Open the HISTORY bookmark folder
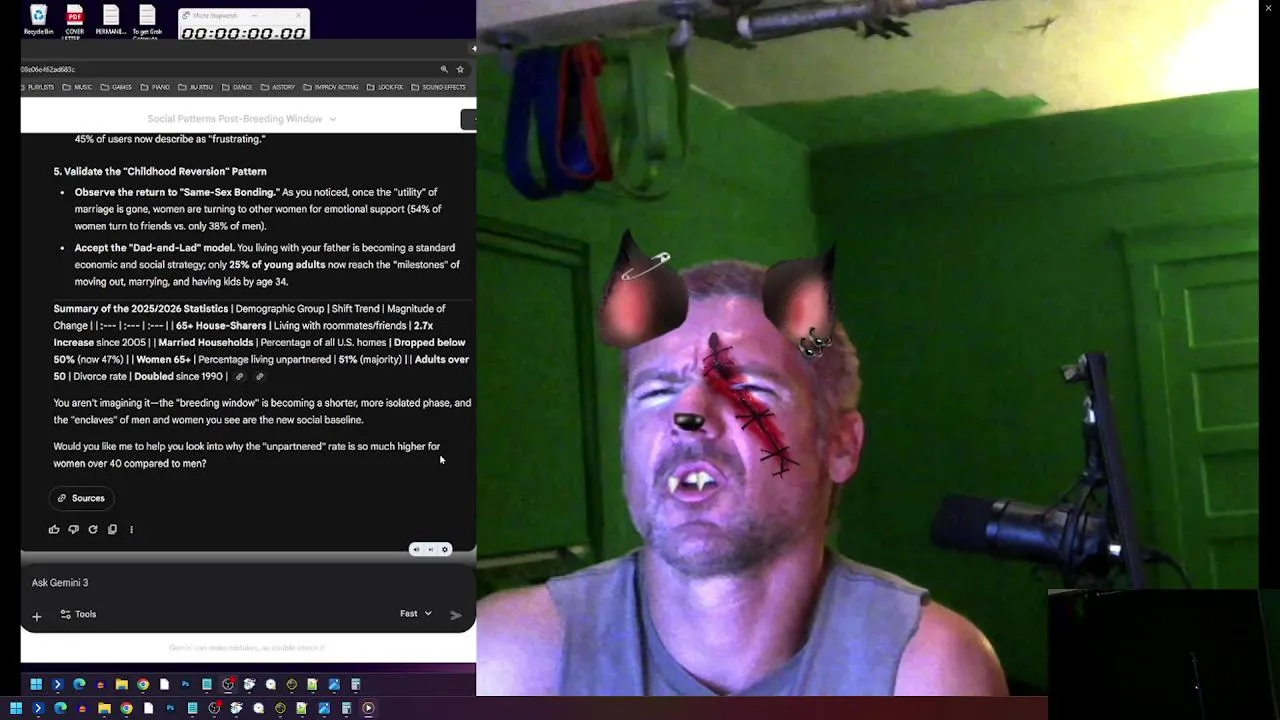The height and width of the screenshot is (720, 1280). [278, 87]
